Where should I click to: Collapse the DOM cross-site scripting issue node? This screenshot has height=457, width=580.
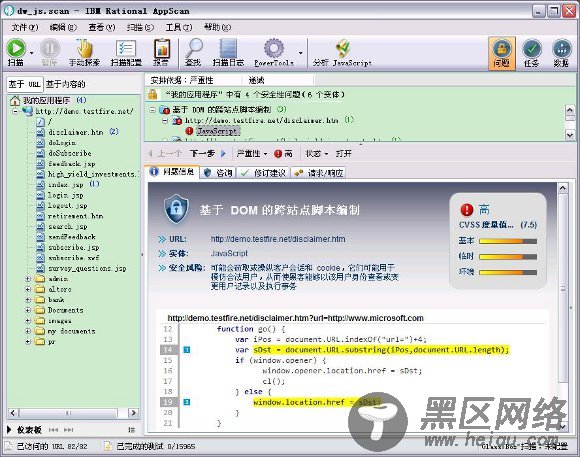point(152,110)
